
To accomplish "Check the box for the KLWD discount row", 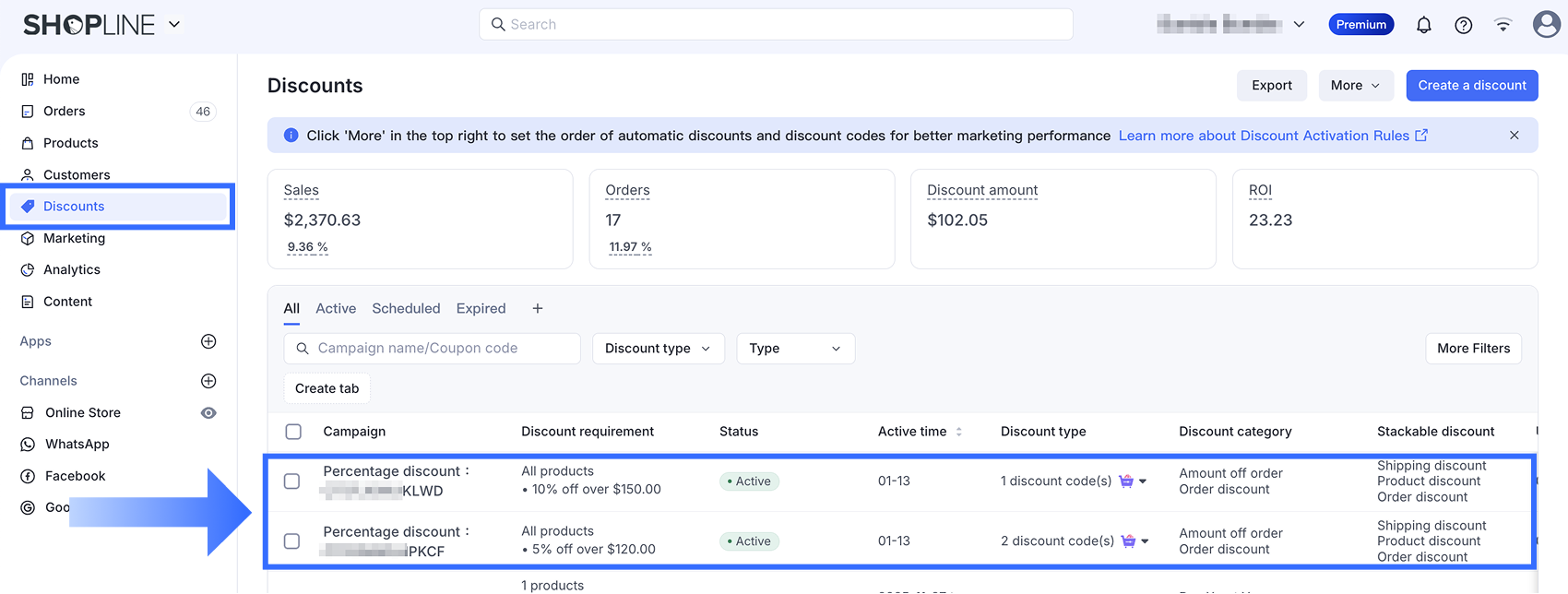I will click(x=291, y=481).
